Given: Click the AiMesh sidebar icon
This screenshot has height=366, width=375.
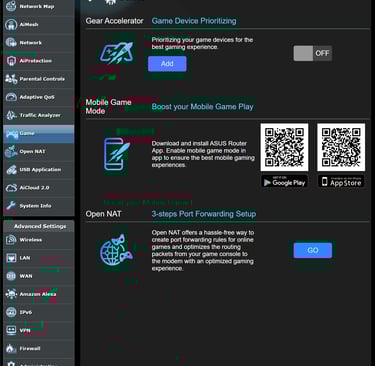Looking at the screenshot, I should coord(11,24).
